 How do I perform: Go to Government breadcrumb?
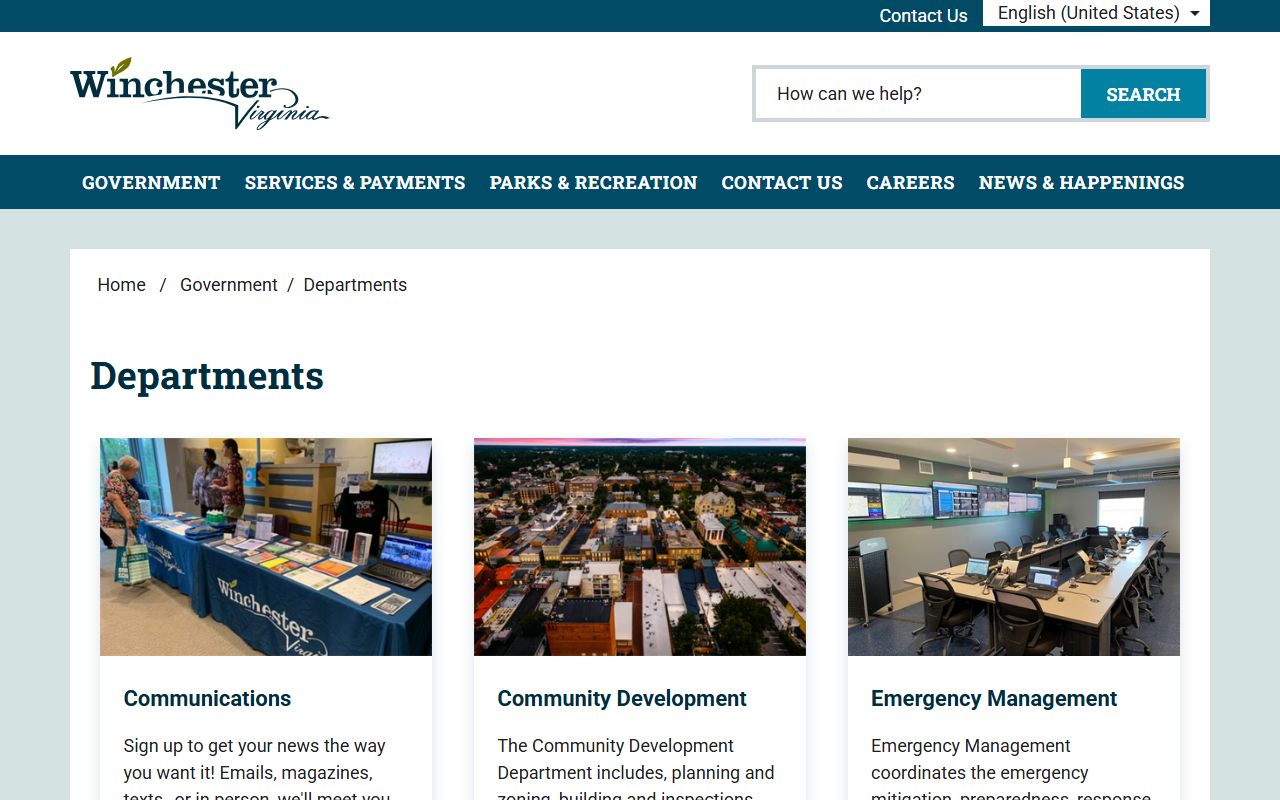(229, 285)
